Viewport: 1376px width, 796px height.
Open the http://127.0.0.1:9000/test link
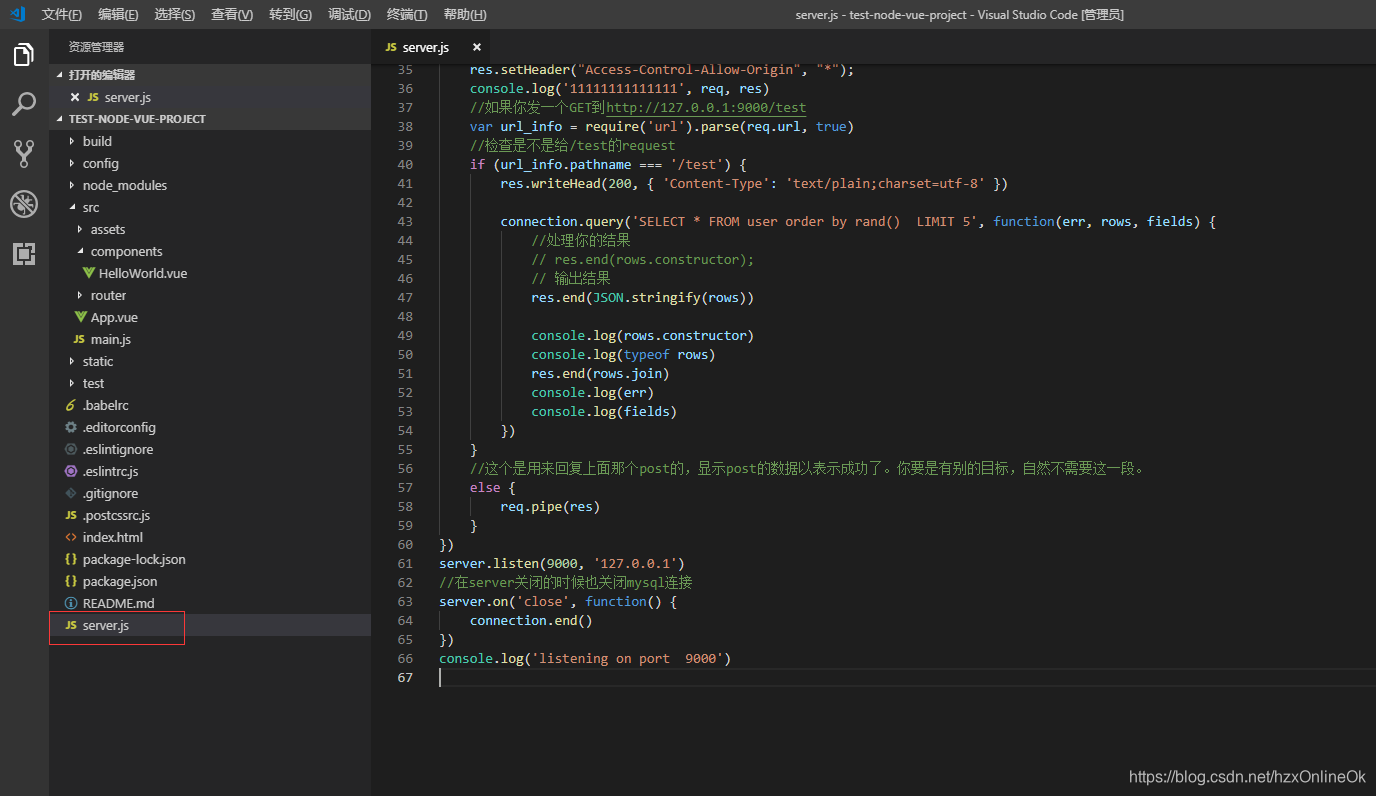point(705,107)
